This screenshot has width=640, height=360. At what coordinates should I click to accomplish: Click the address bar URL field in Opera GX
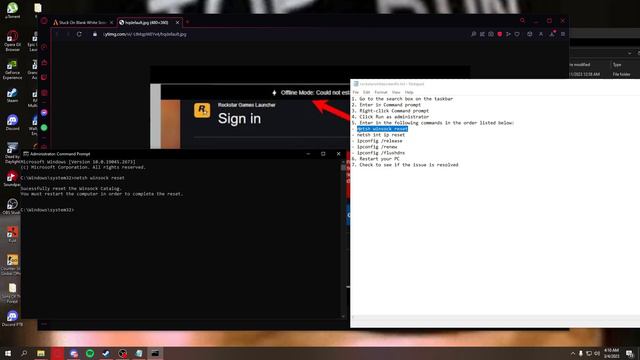click(282, 34)
